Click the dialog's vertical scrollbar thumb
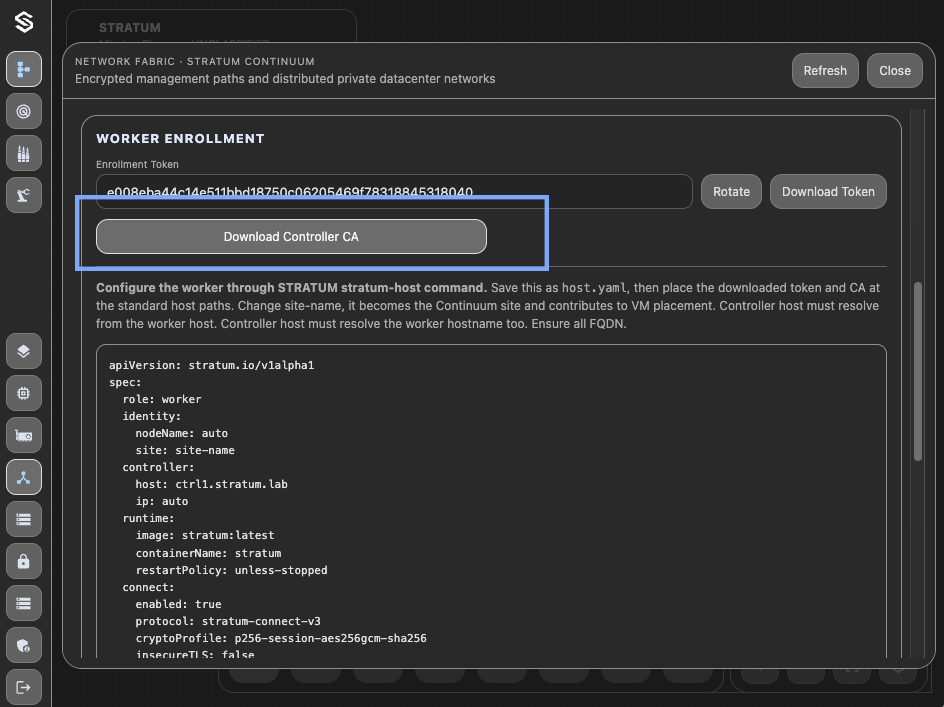This screenshot has height=707, width=944. pyautogui.click(x=918, y=372)
